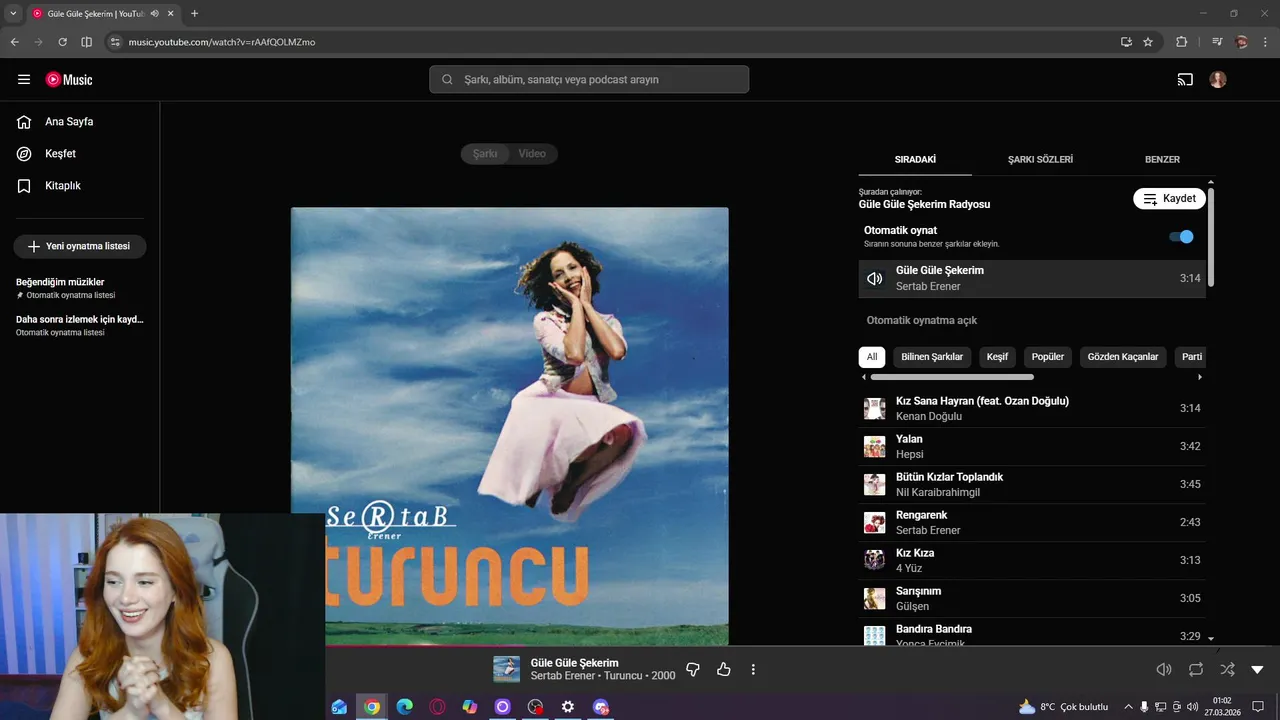Open Opera browser from taskbar
Image resolution: width=1280 pixels, height=720 pixels.
click(437, 707)
